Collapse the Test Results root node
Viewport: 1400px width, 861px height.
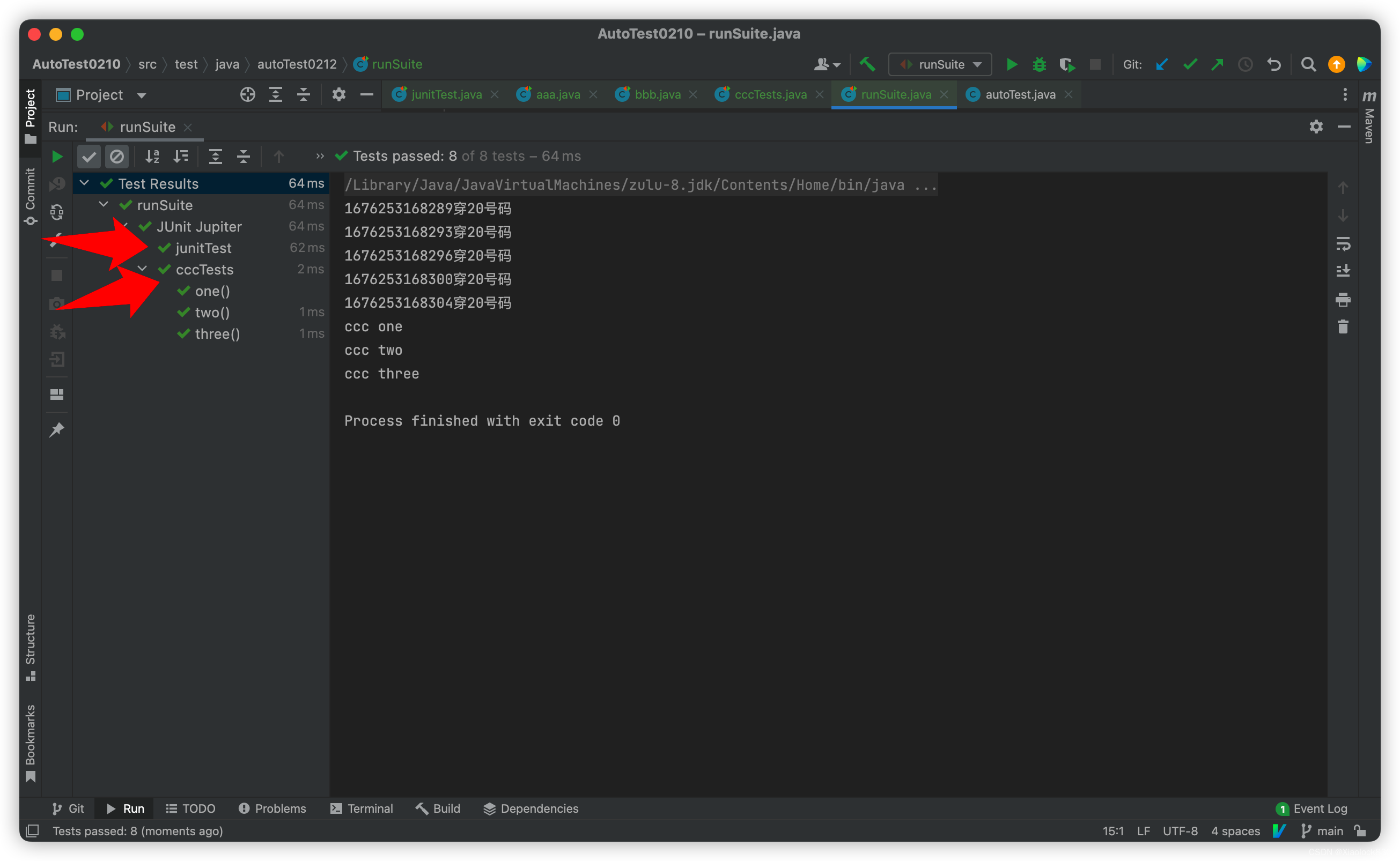coord(84,183)
